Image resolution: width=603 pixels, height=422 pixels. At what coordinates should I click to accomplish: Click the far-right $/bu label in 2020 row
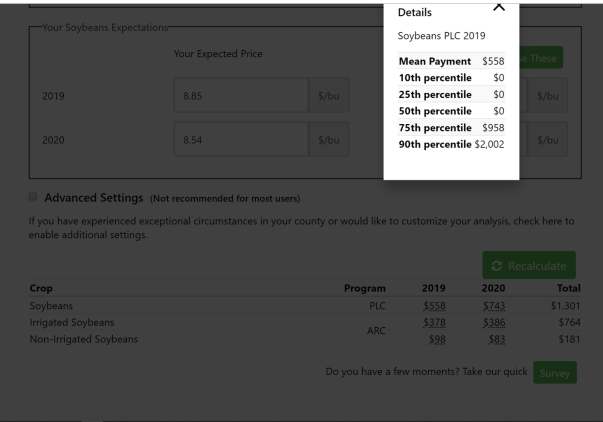click(547, 139)
